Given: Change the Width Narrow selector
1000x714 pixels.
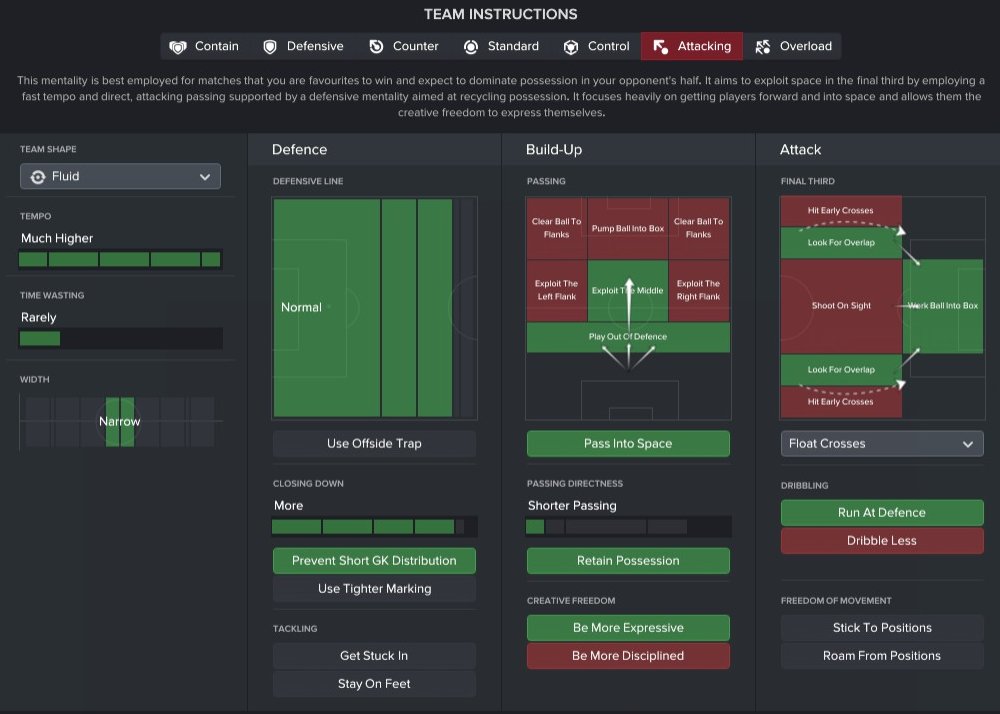Looking at the screenshot, I should click(x=120, y=421).
